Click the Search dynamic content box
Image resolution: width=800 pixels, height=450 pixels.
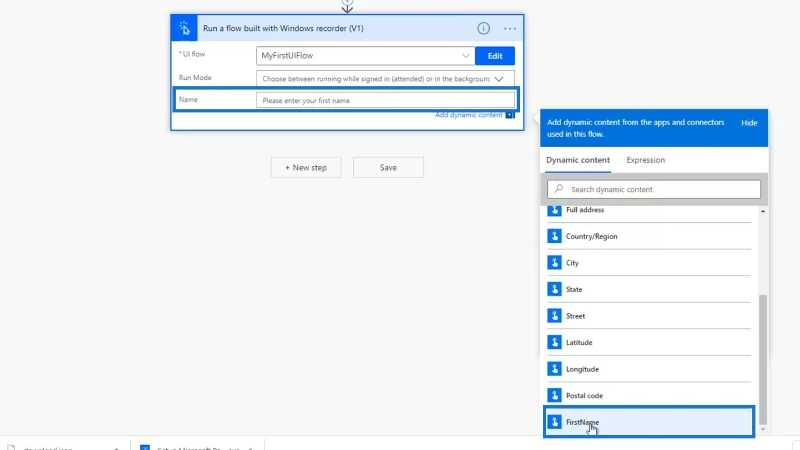click(654, 189)
